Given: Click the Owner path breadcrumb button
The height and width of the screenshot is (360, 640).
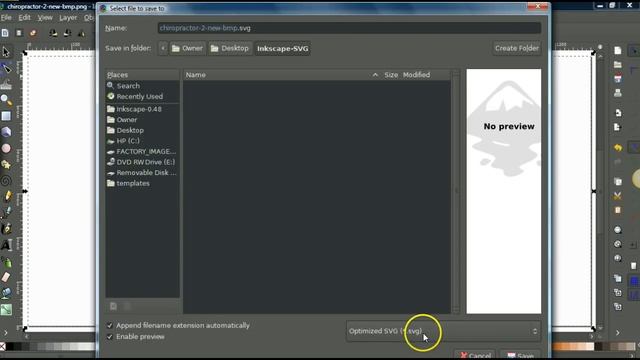Looking at the screenshot, I should coord(187,48).
